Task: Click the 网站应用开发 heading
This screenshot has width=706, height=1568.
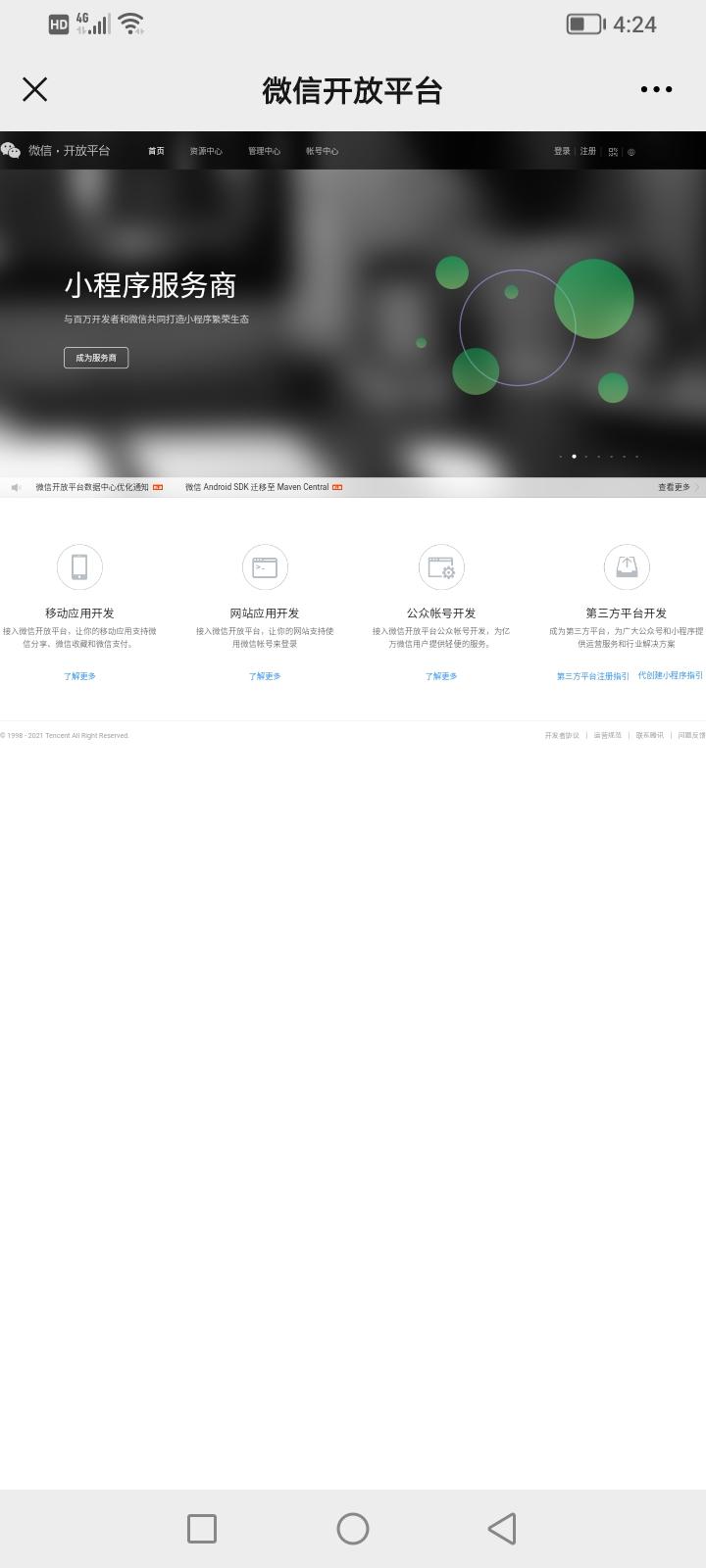Action: (x=265, y=613)
